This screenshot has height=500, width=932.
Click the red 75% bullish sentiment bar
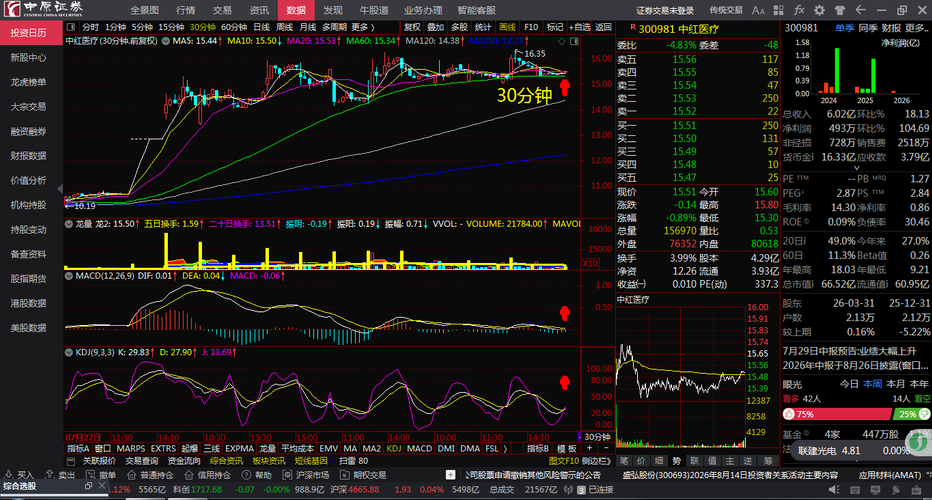(x=837, y=414)
